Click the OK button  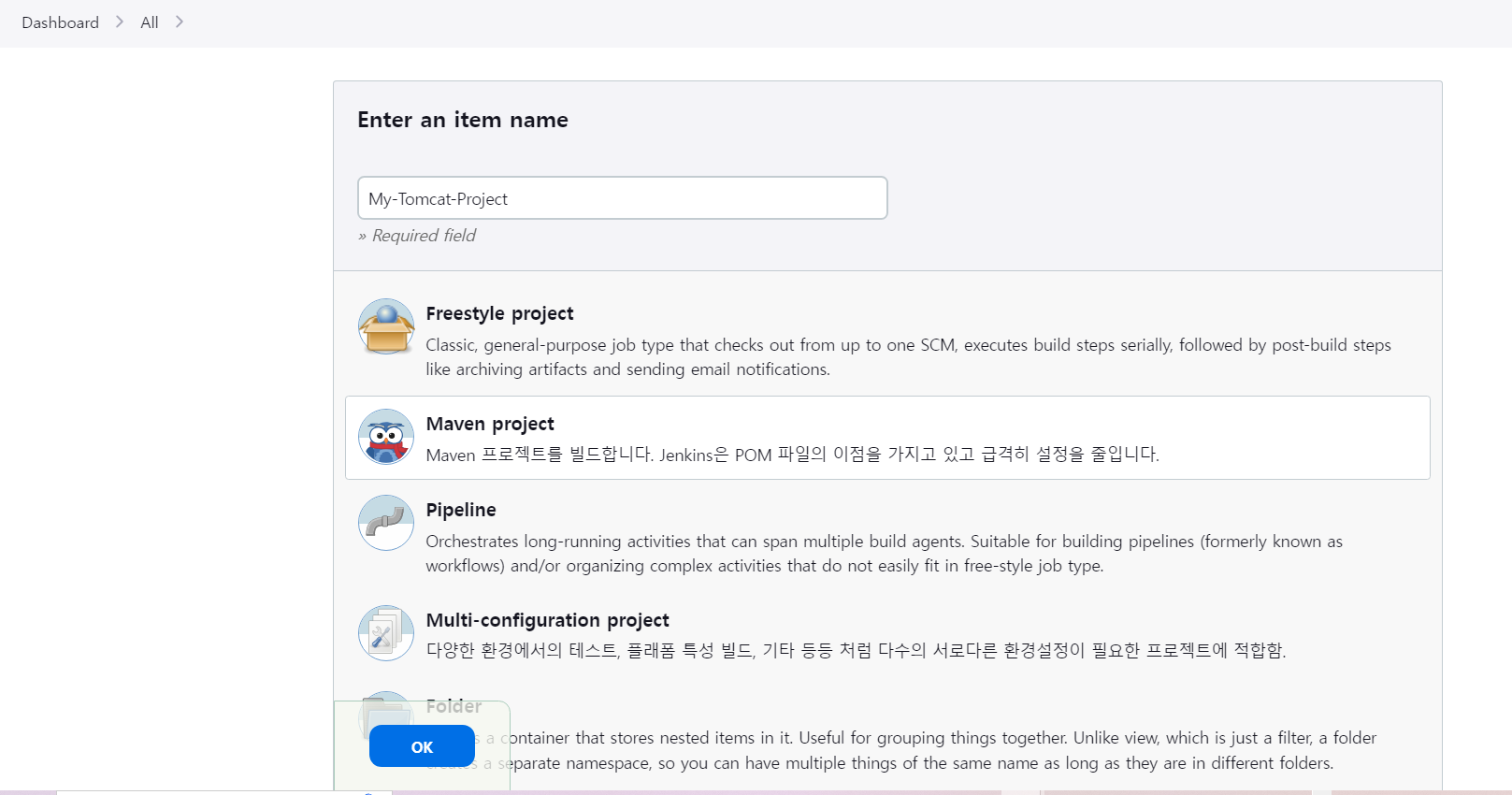tap(422, 746)
